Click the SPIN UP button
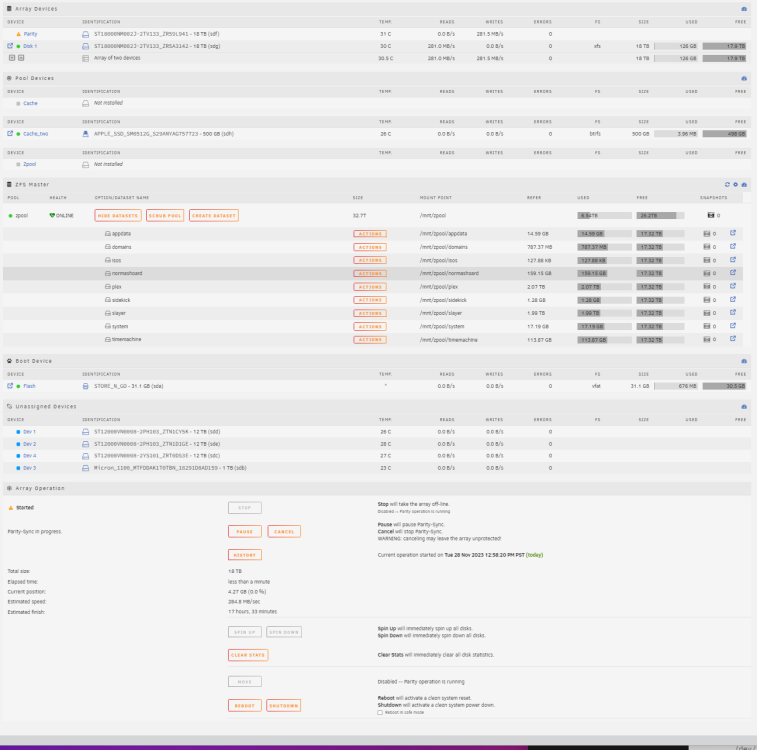757x750 pixels. (x=245, y=632)
